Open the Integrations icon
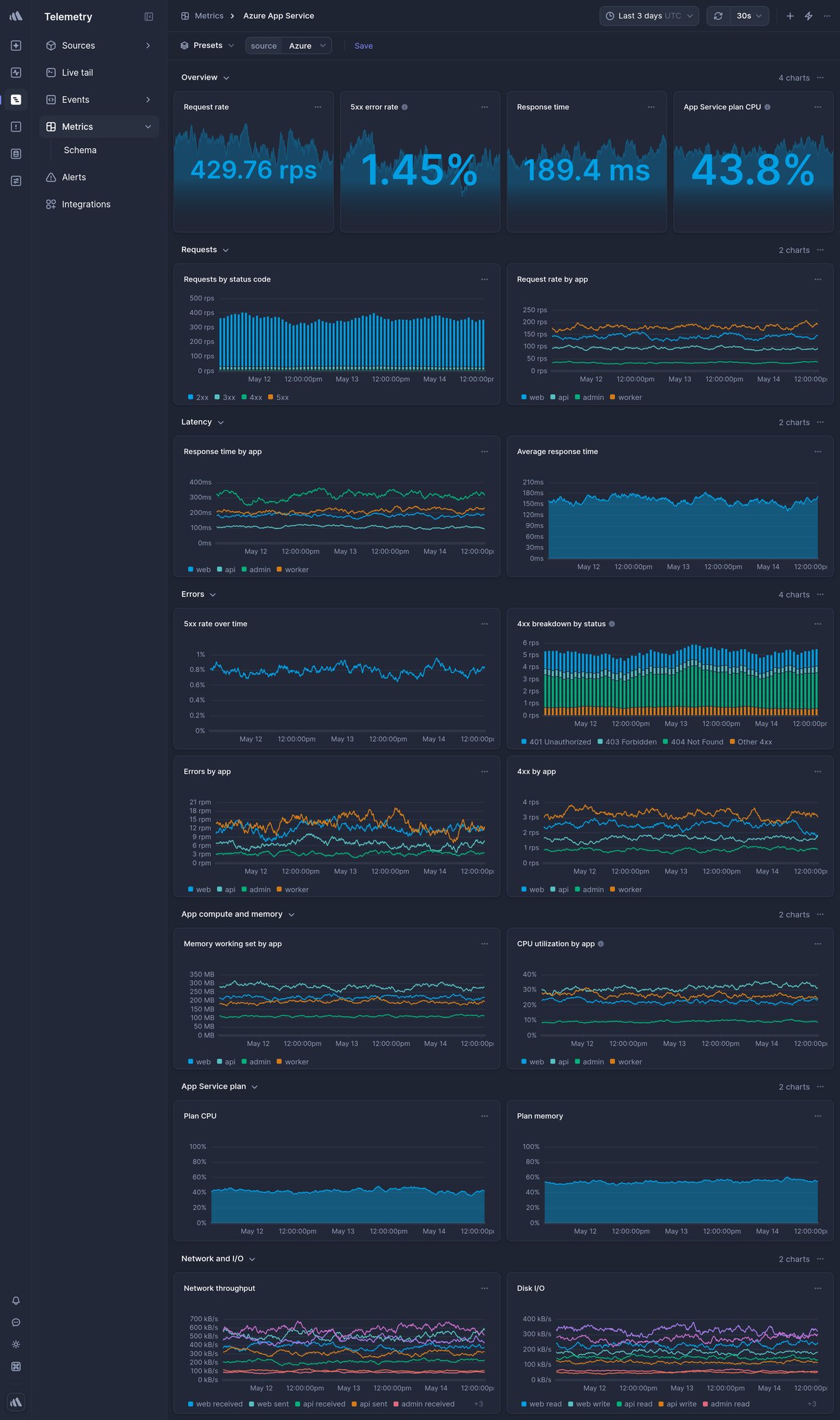Viewport: 840px width, 1420px height. (x=51, y=205)
